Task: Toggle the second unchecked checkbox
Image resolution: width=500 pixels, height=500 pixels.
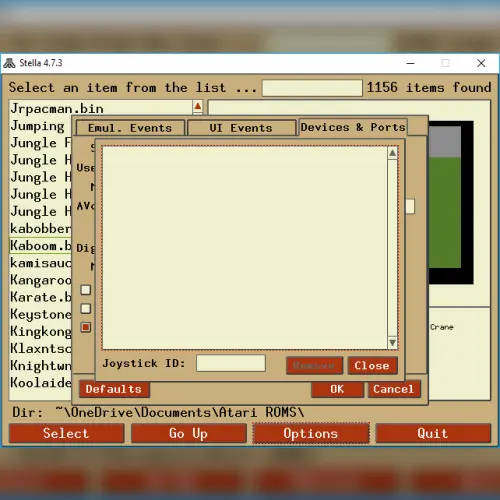Action: pyautogui.click(x=86, y=308)
